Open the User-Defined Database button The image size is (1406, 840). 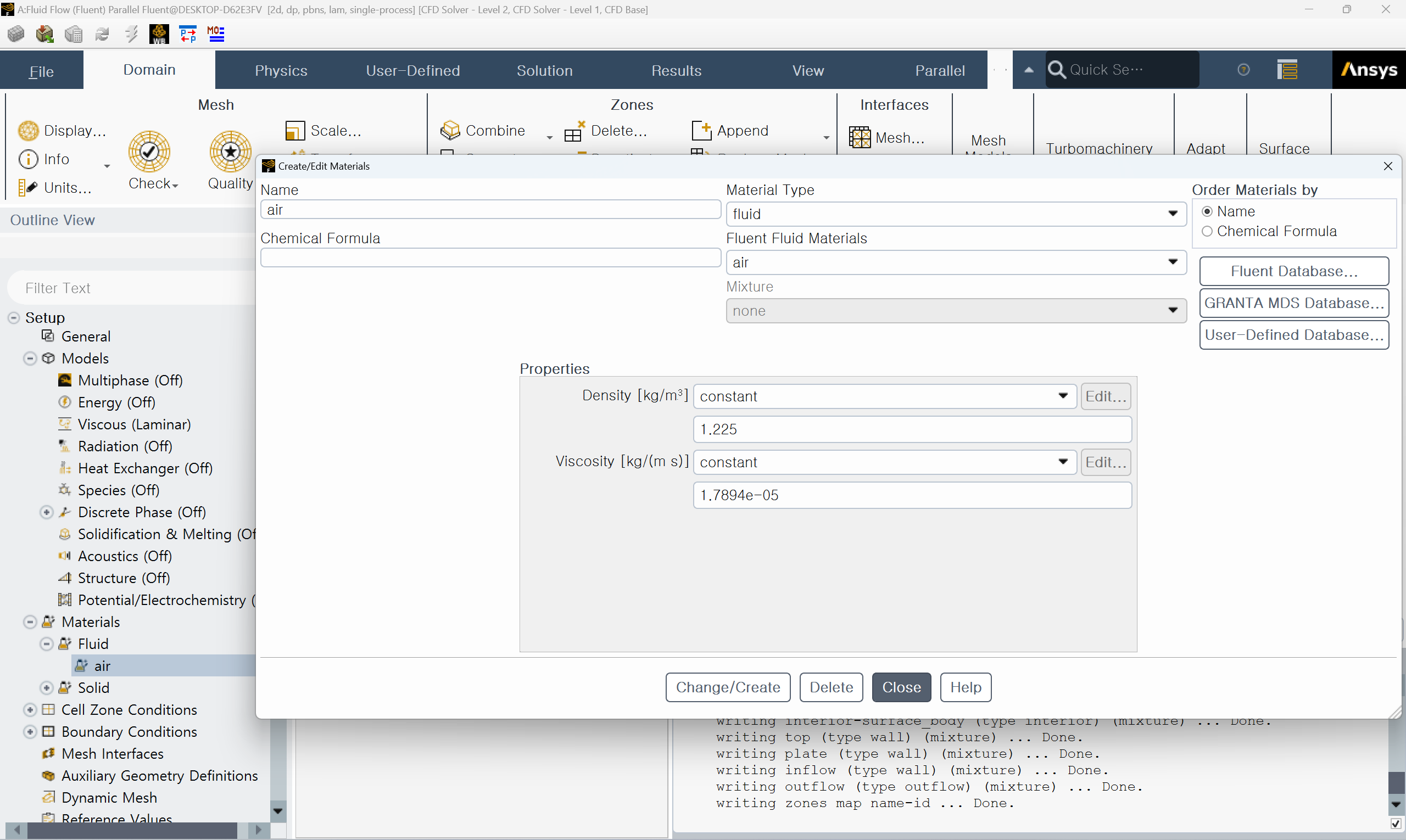coord(1294,335)
